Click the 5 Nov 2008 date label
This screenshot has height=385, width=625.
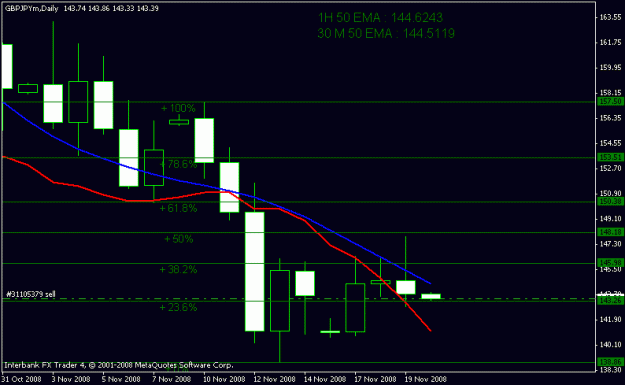121,379
